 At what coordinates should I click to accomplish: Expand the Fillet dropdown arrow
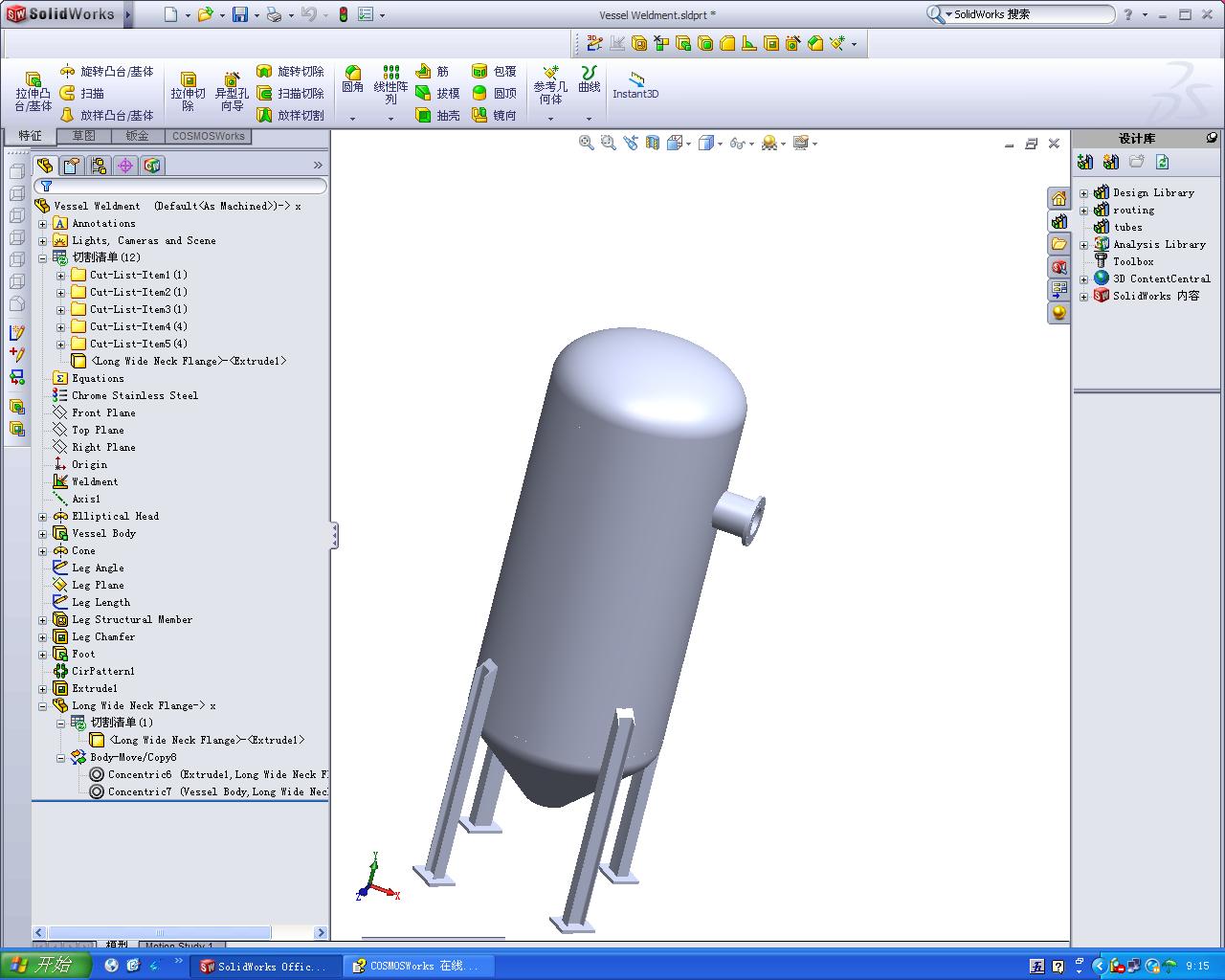[x=353, y=119]
